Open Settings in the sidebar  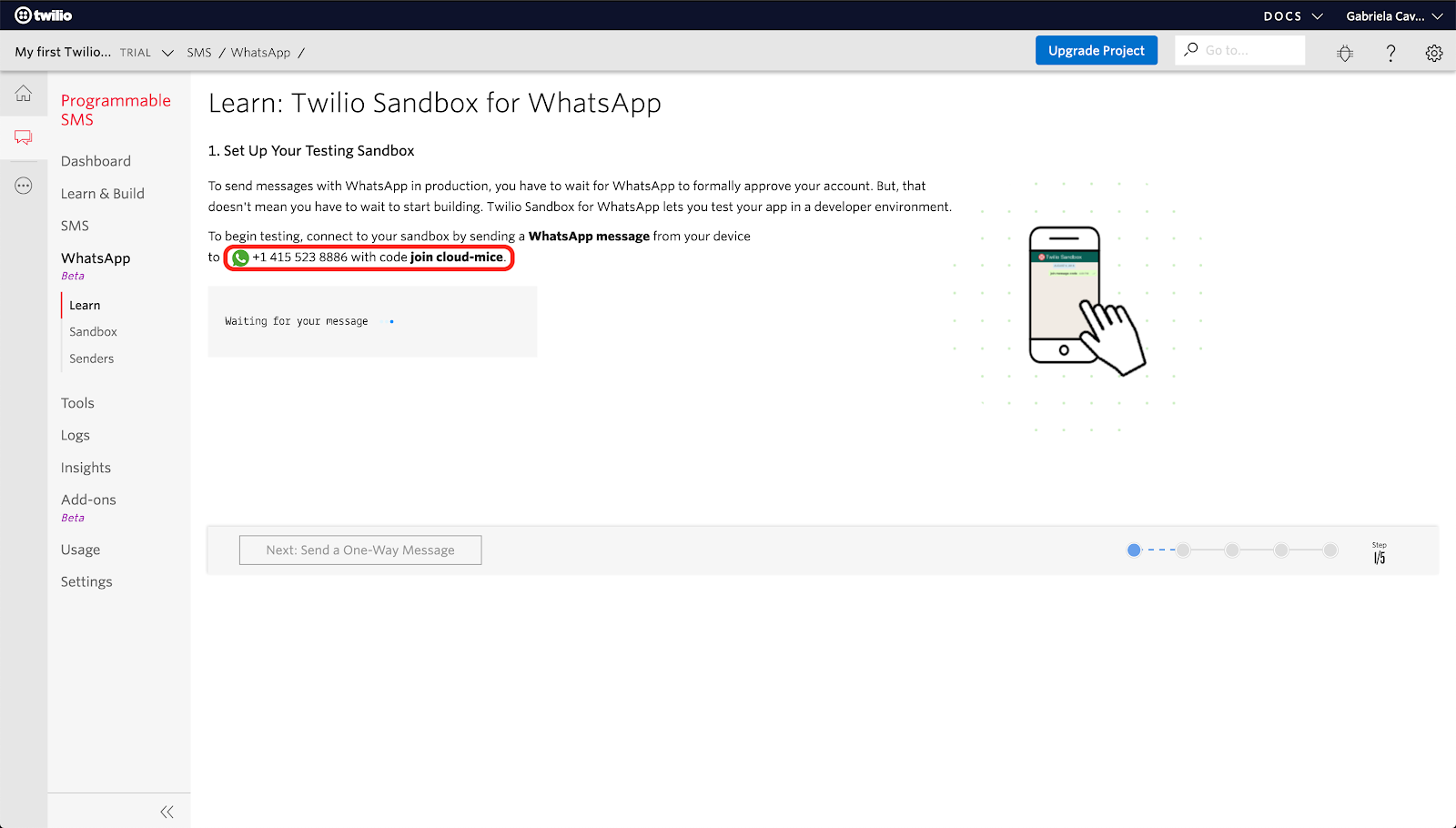[x=86, y=581]
